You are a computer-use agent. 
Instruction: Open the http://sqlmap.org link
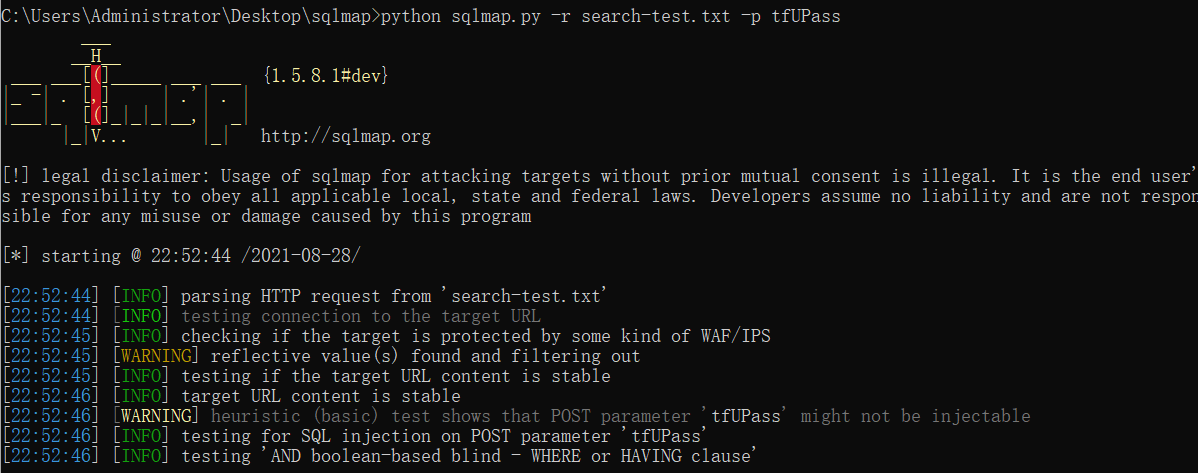[x=346, y=136]
